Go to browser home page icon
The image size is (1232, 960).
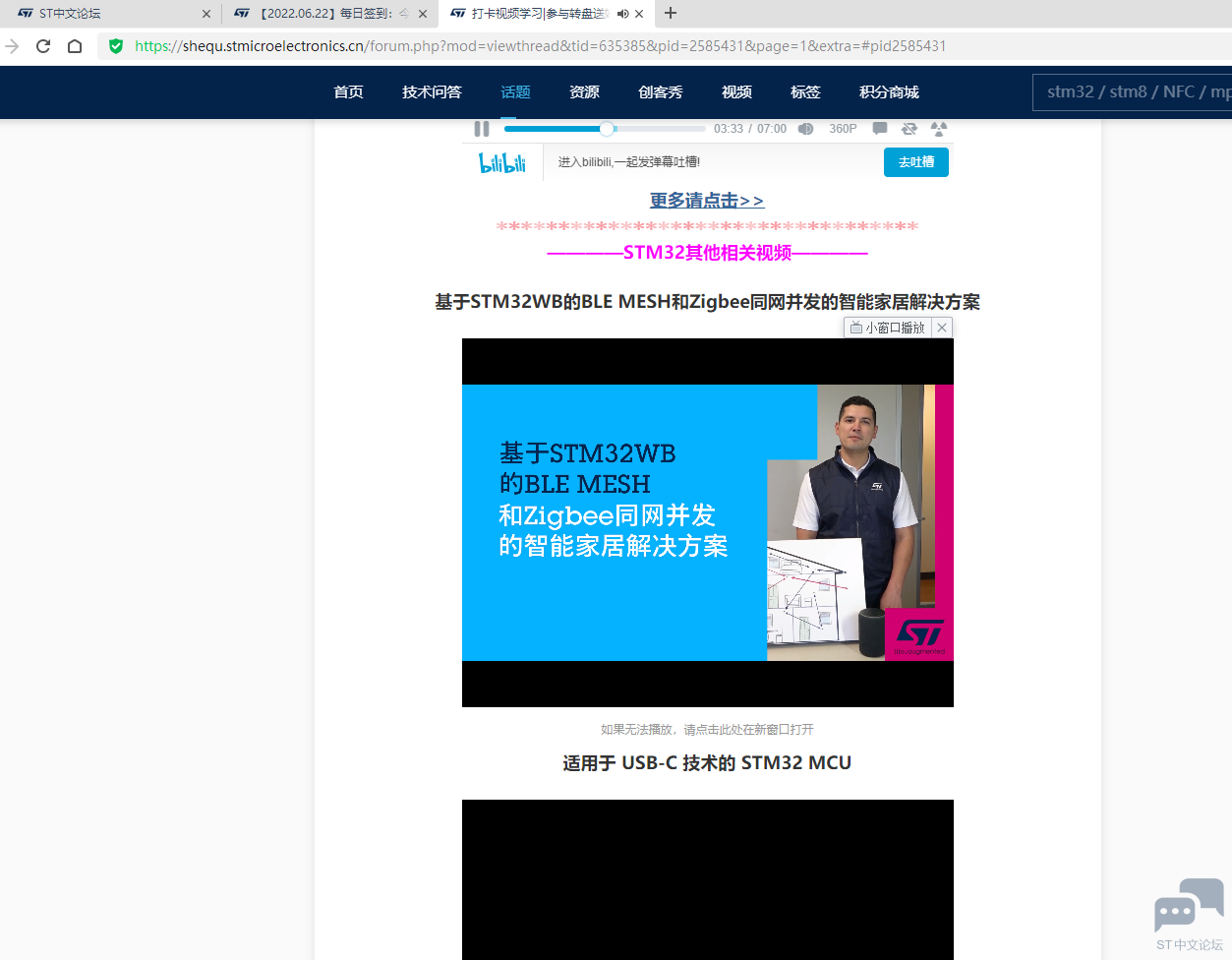tap(75, 45)
